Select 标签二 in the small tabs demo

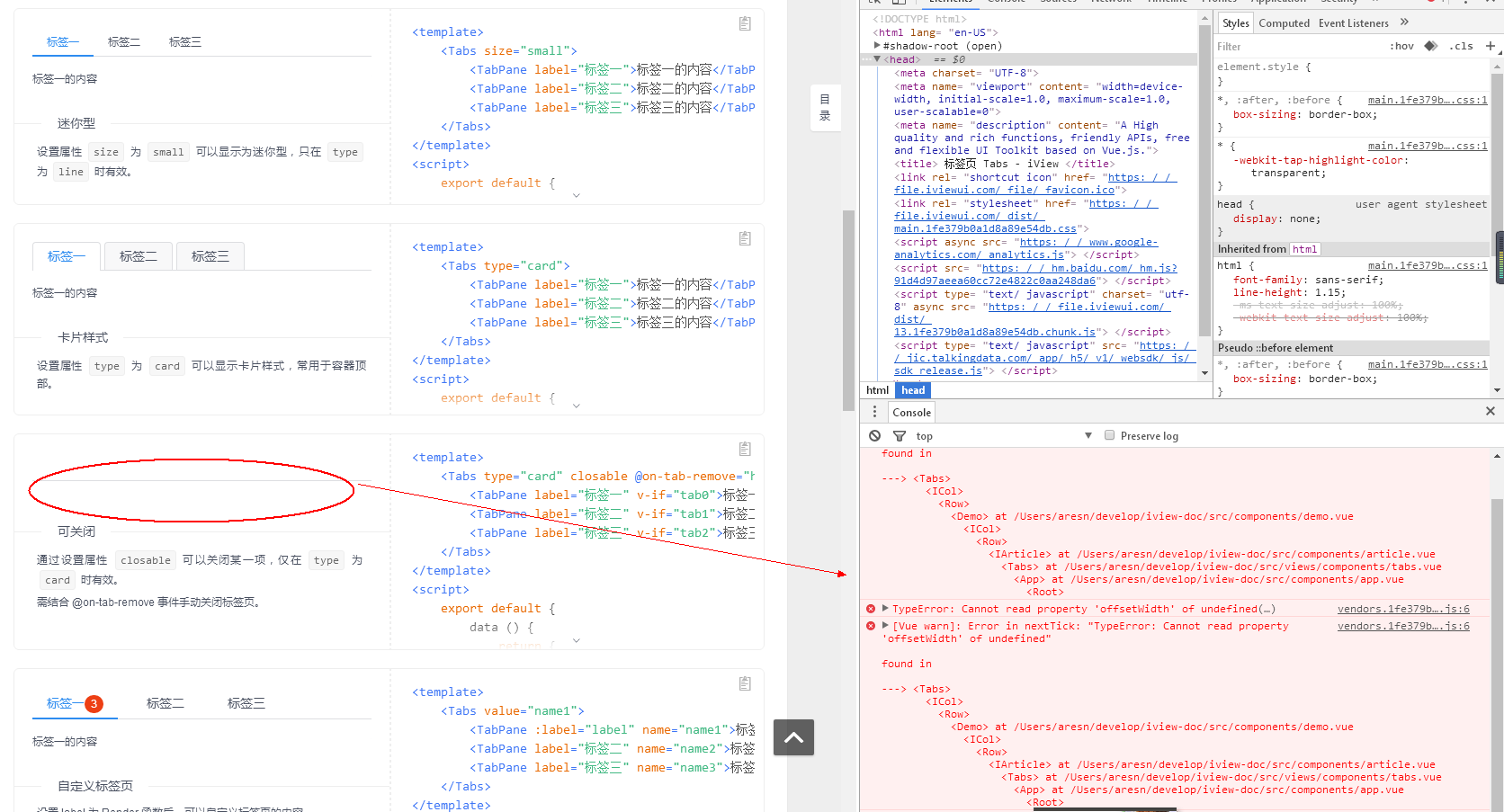point(123,41)
